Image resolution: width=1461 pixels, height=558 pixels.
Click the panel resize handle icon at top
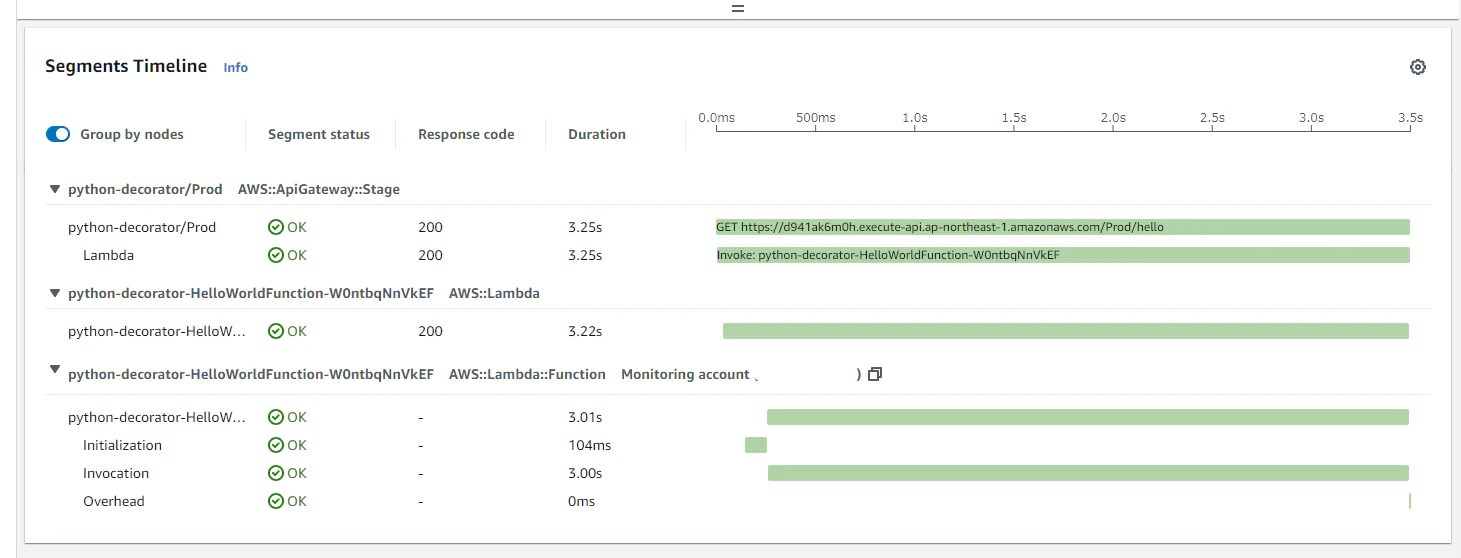[x=738, y=8]
